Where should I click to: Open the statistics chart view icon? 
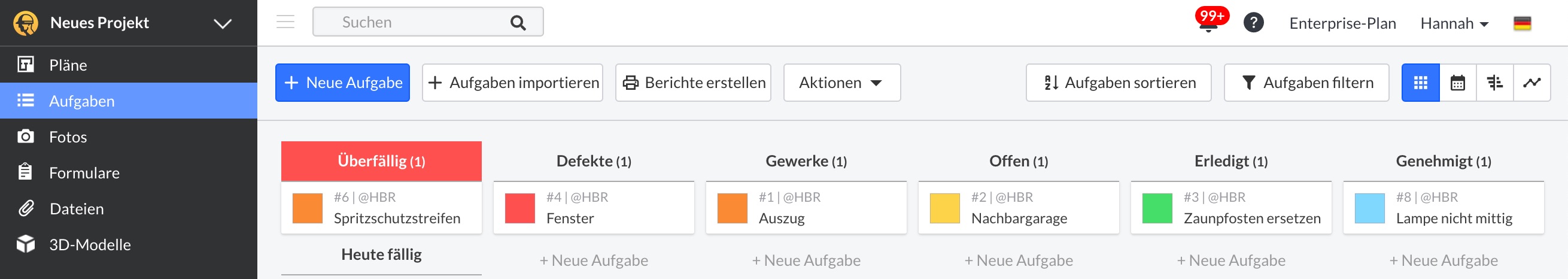(1531, 82)
